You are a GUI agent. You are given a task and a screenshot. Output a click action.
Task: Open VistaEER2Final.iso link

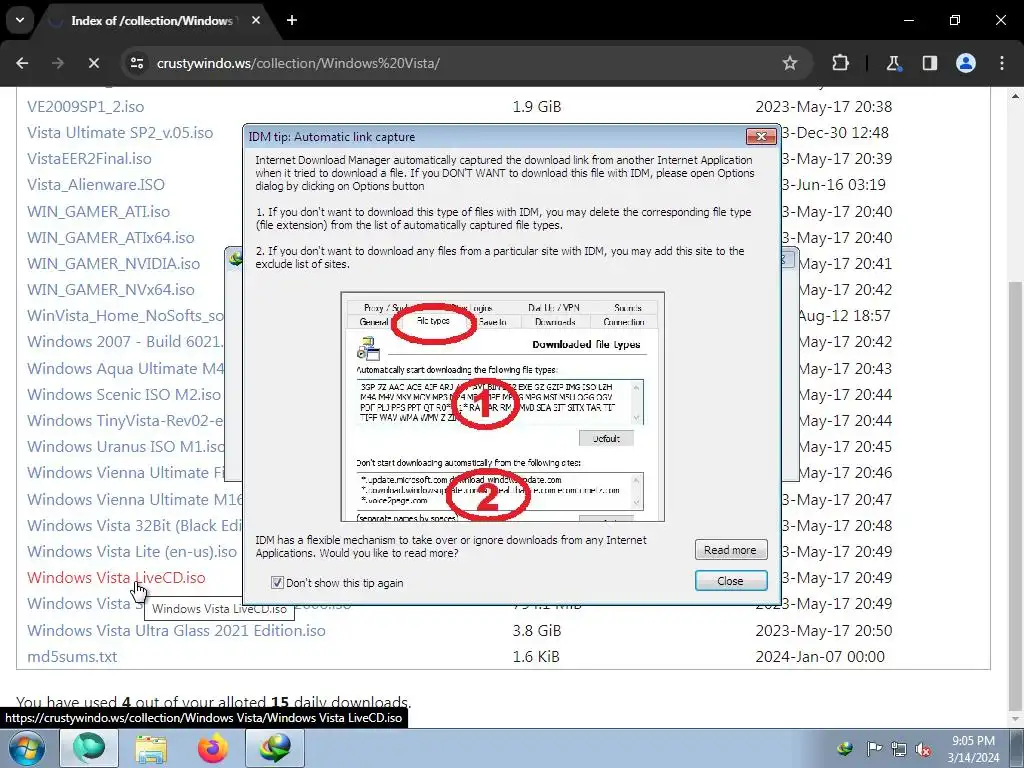click(x=89, y=159)
